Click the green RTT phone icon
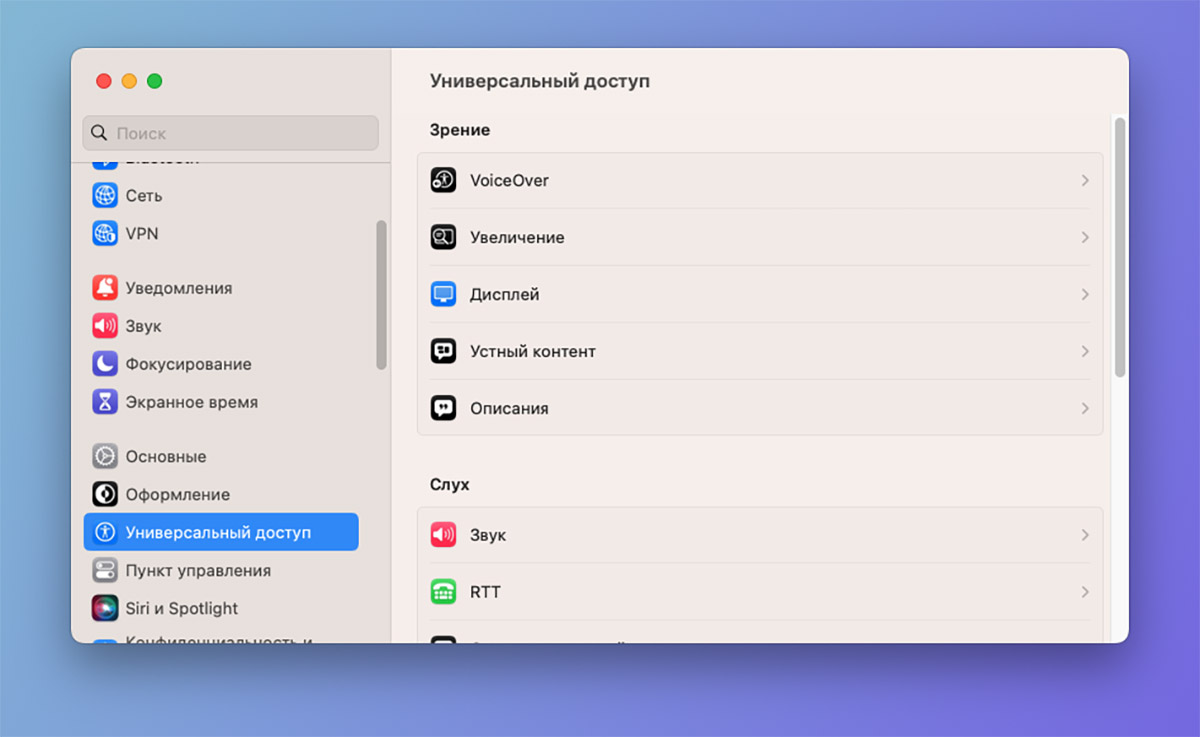This screenshot has height=737, width=1200. coord(443,592)
